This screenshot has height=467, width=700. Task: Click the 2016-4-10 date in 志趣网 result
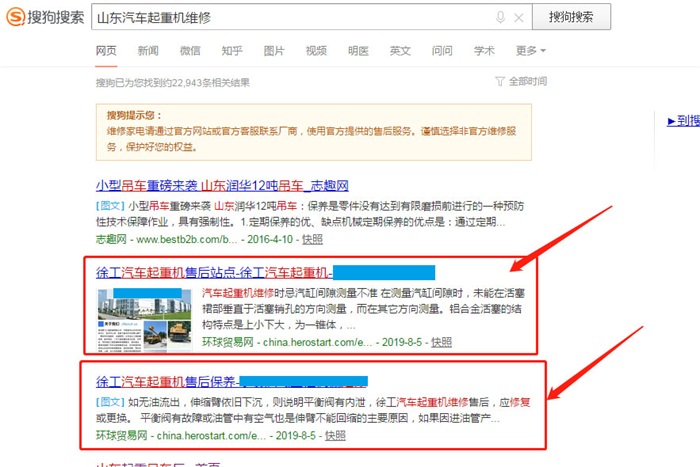[270, 239]
